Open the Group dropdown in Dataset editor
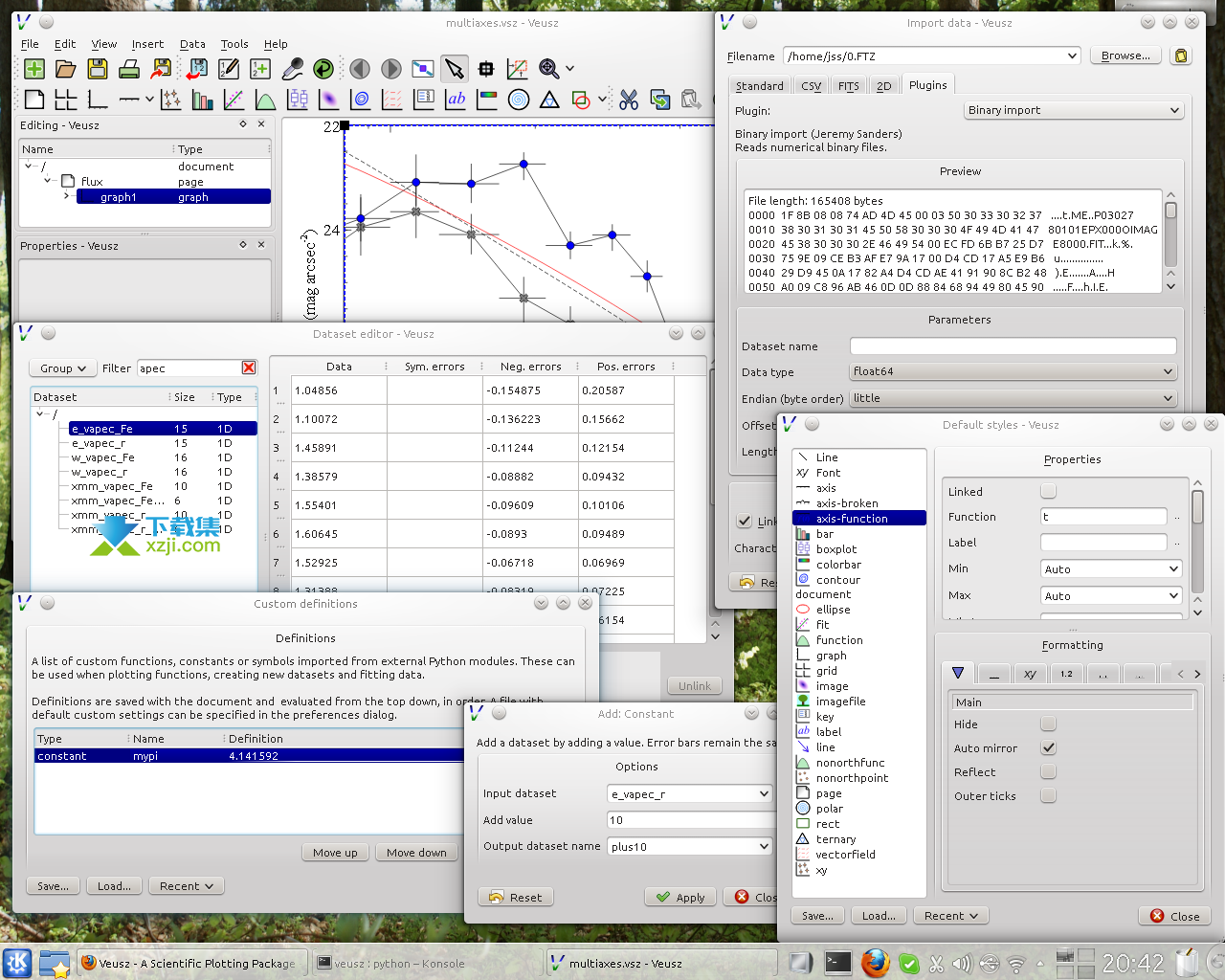This screenshot has height=980, width=1225. point(63,367)
